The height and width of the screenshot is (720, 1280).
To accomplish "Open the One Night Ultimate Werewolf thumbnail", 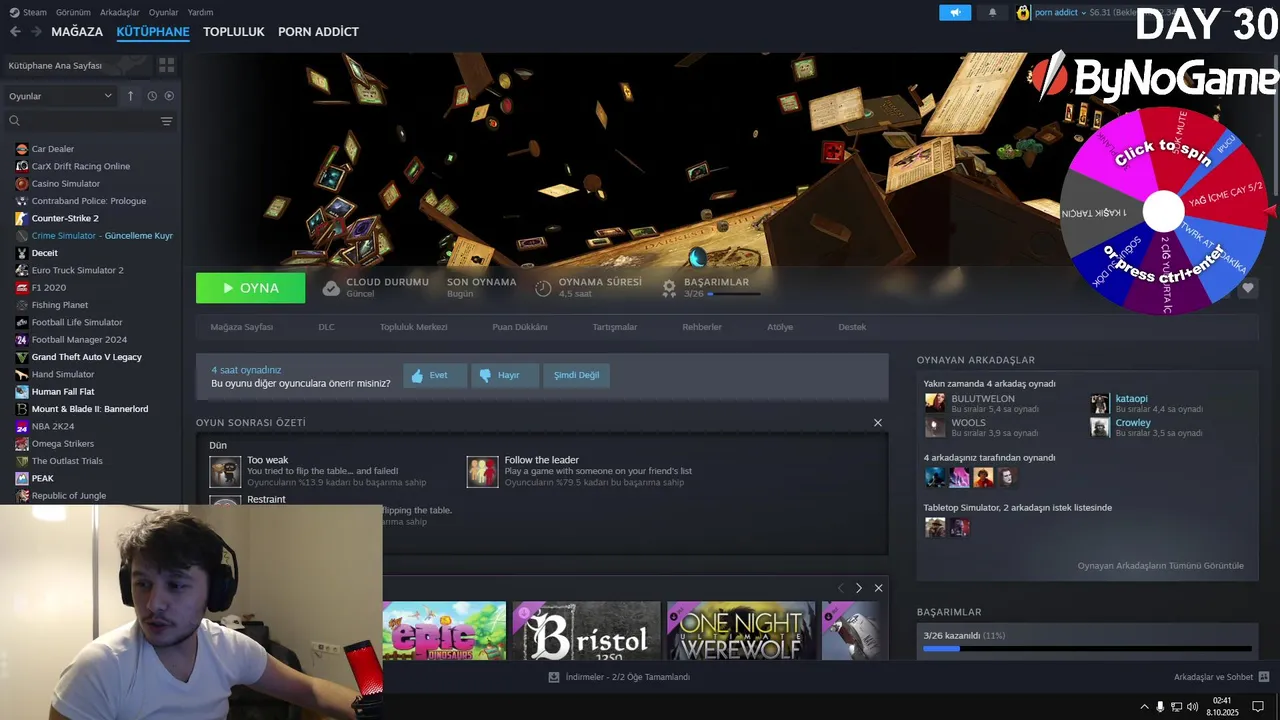I will [x=741, y=631].
